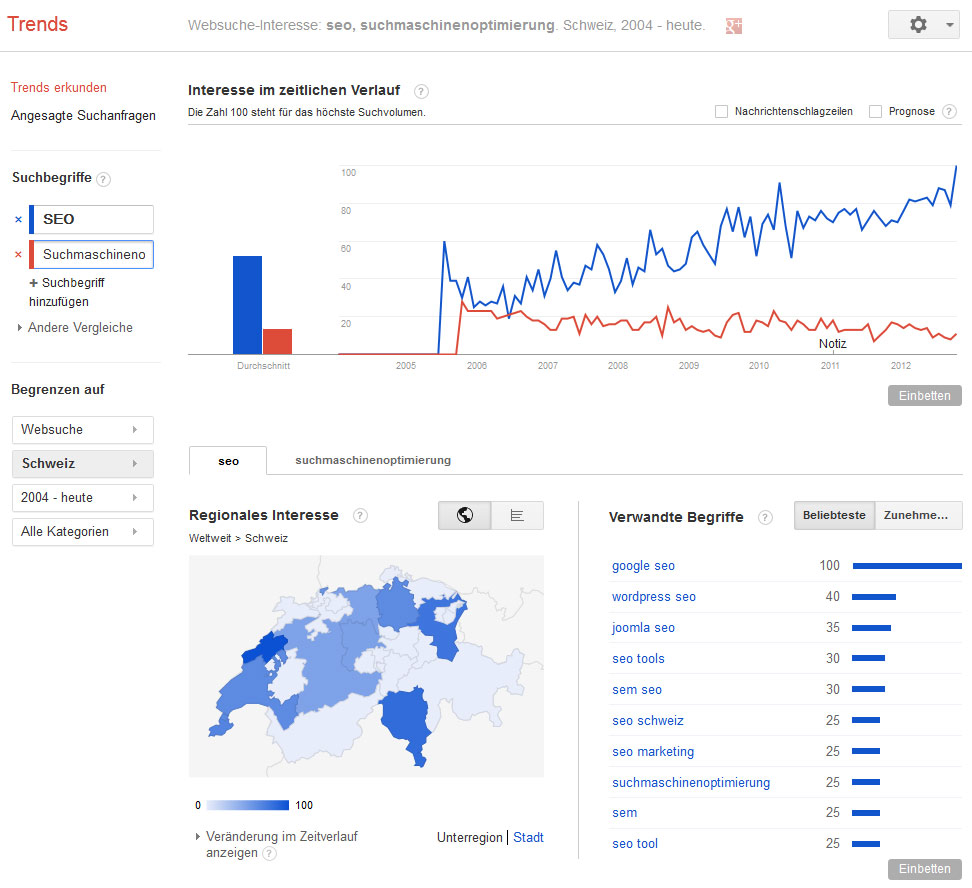Open the seo tools related term
This screenshot has width=972, height=888.
[638, 659]
